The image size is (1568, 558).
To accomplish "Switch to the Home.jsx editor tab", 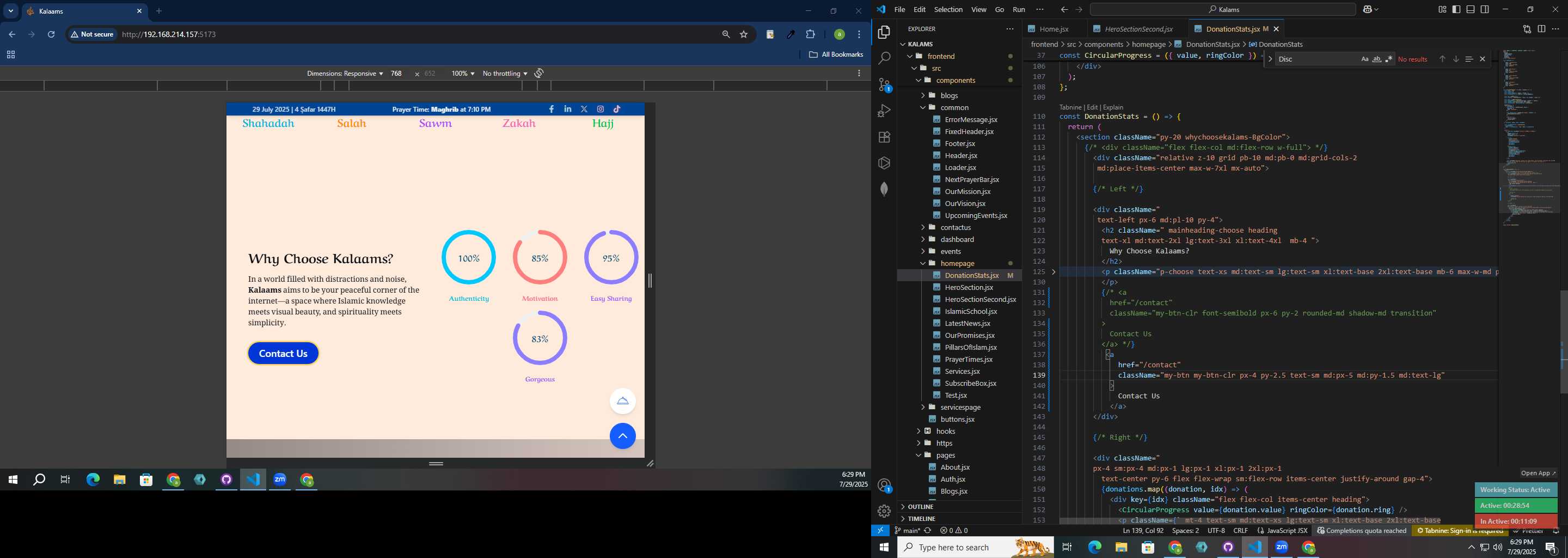I will click(x=1053, y=29).
